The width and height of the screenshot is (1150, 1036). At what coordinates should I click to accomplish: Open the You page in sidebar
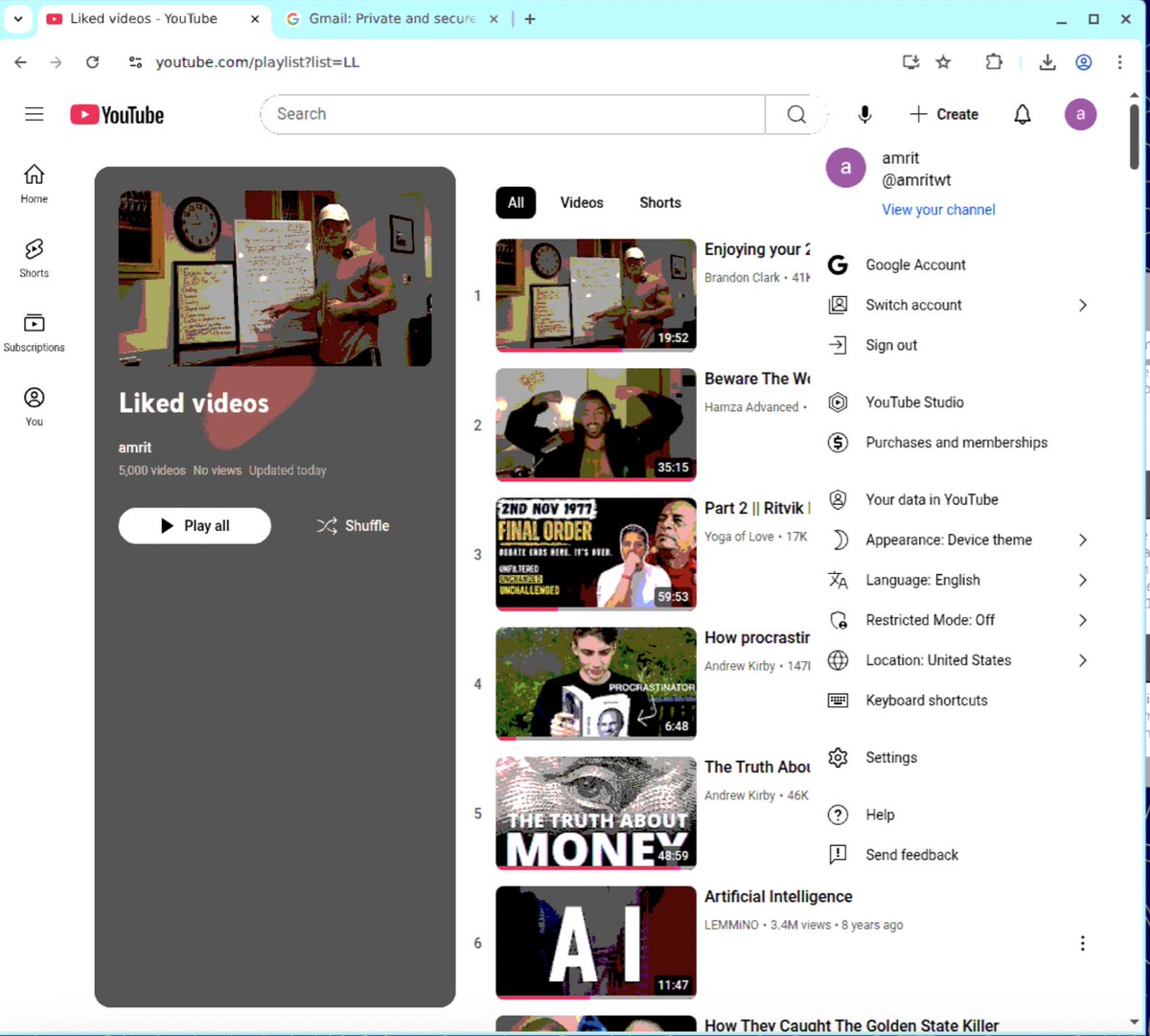pyautogui.click(x=34, y=406)
